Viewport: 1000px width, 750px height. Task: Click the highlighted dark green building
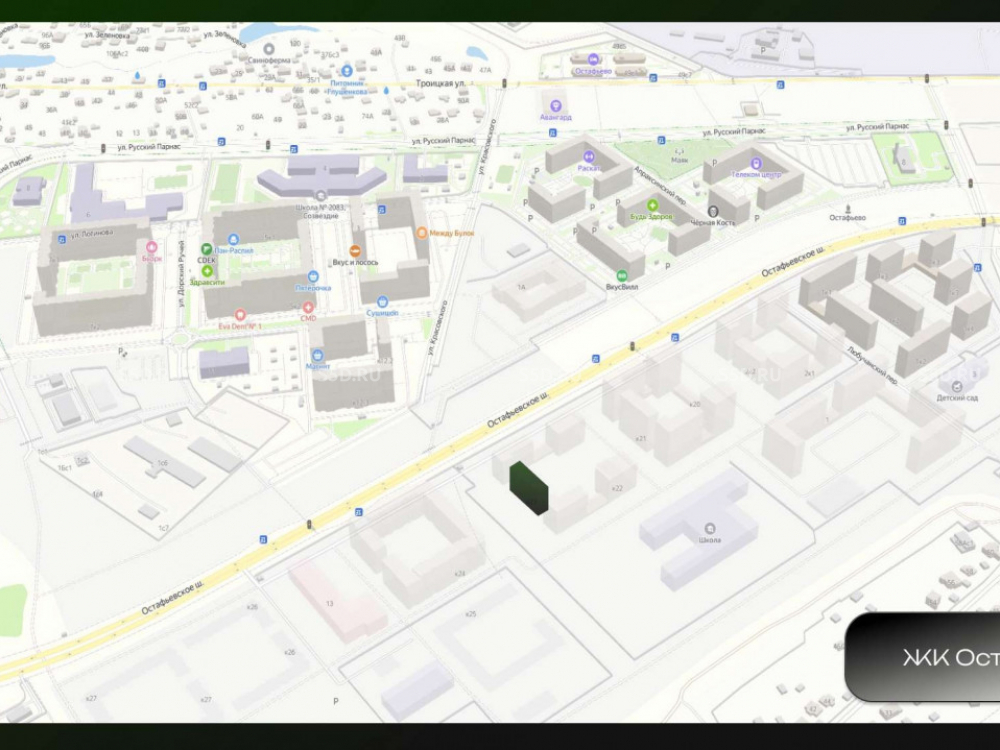pyautogui.click(x=528, y=488)
